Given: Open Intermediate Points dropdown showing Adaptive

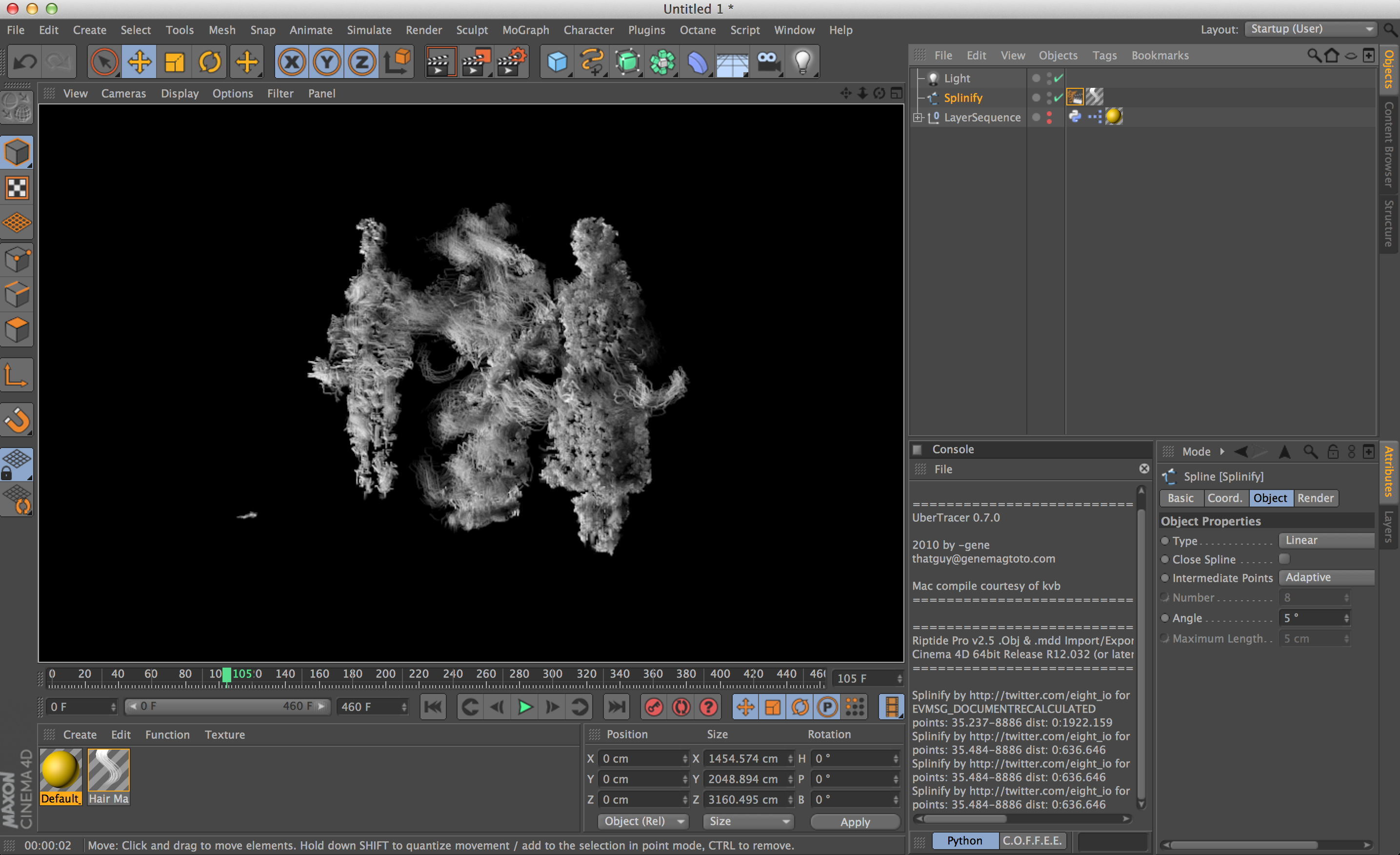Looking at the screenshot, I should point(1326,577).
